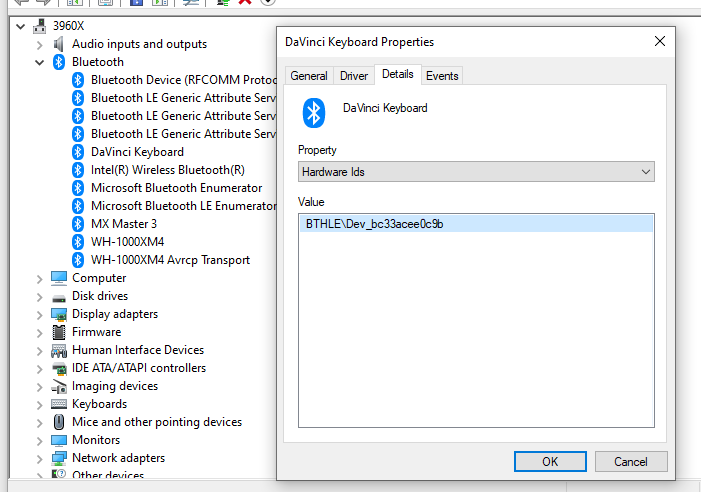Expand Mice and other pointing devices

[x=39, y=423]
